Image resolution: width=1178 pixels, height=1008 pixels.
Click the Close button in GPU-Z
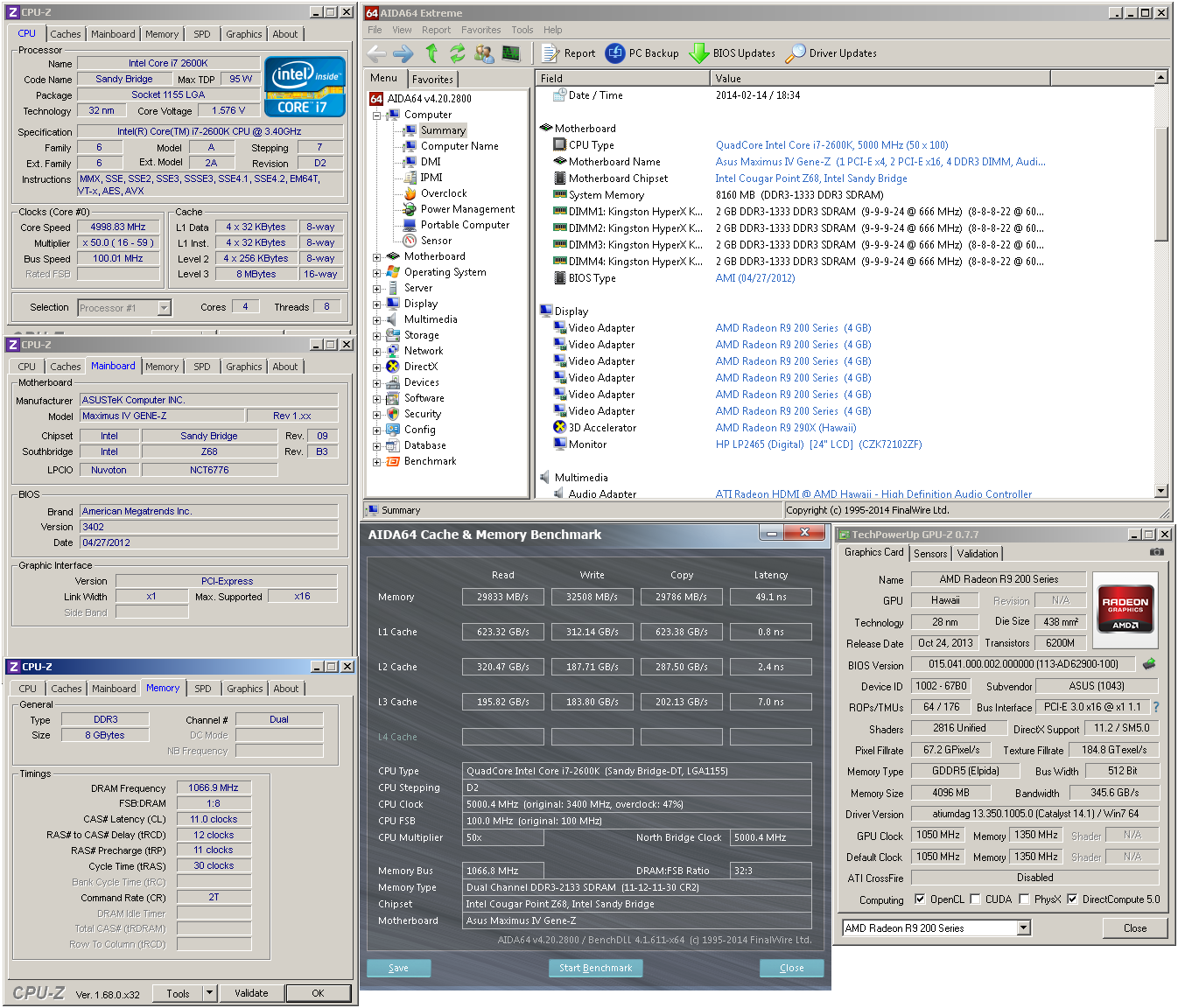[1135, 928]
